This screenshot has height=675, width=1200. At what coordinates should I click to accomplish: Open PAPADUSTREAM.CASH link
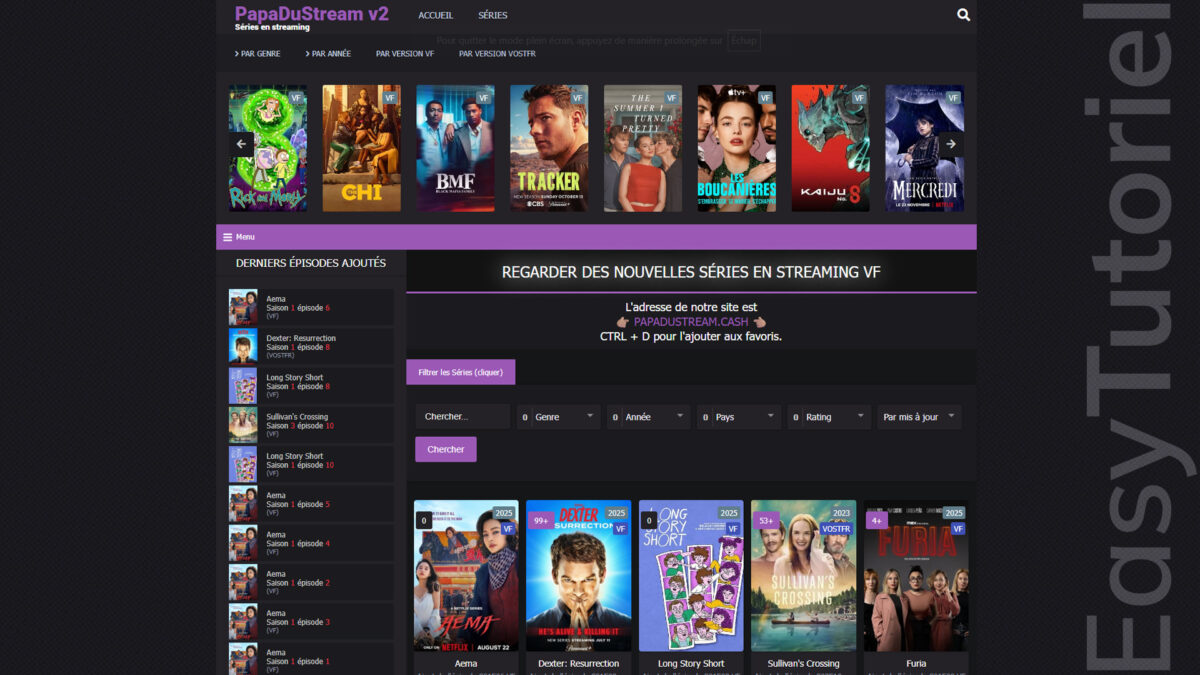click(691, 322)
